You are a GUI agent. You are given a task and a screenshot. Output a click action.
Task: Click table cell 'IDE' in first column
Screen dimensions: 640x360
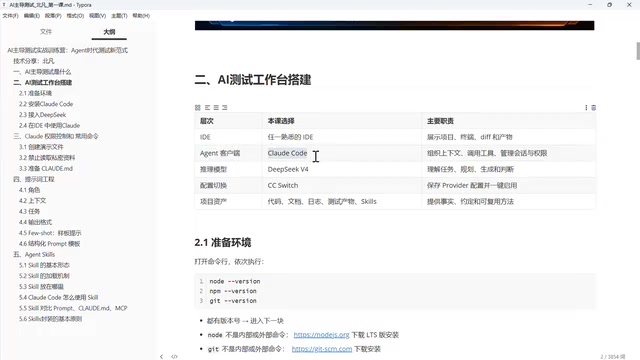205,137
